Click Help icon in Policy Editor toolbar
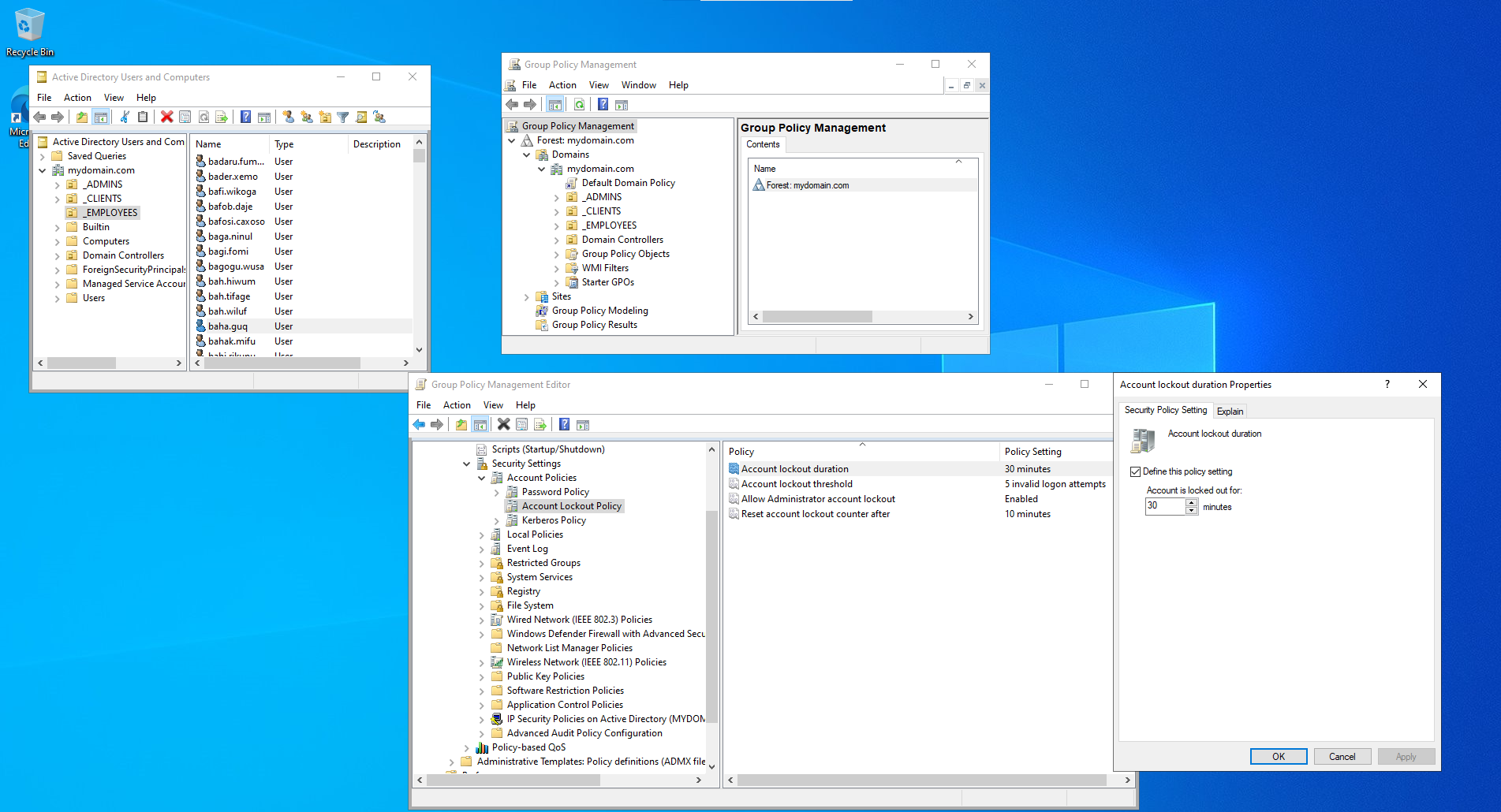Viewport: 1501px width, 812px height. click(564, 425)
